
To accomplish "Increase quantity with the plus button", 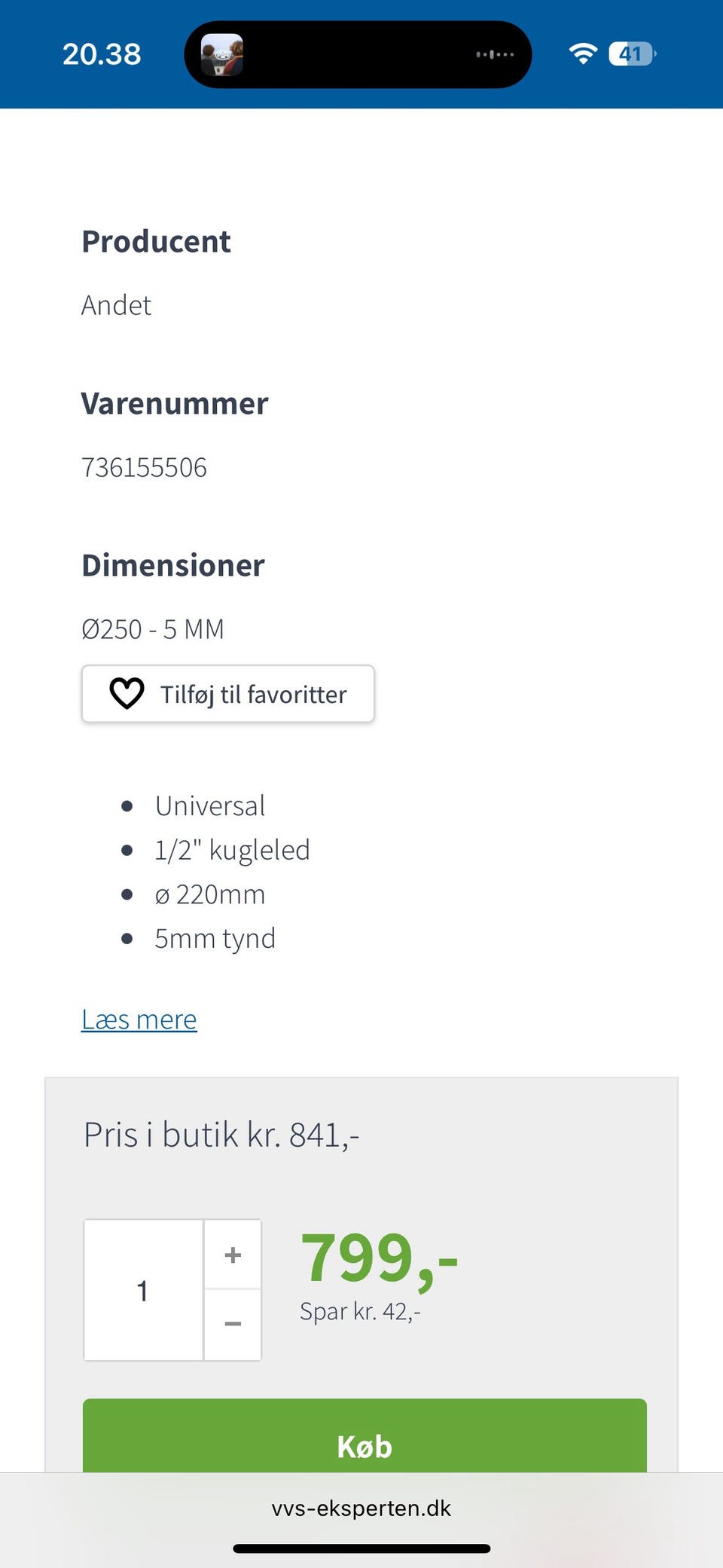I will 233,1255.
